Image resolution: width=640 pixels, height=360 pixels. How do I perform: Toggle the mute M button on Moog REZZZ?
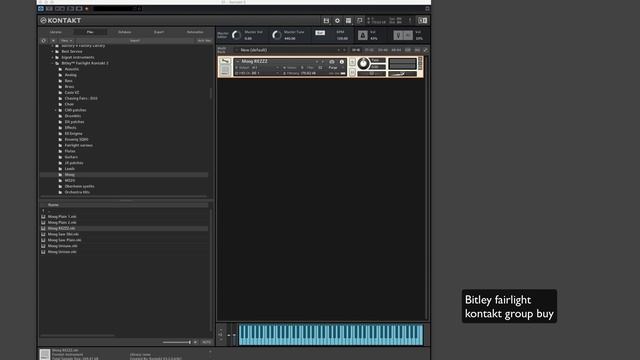click(352, 72)
